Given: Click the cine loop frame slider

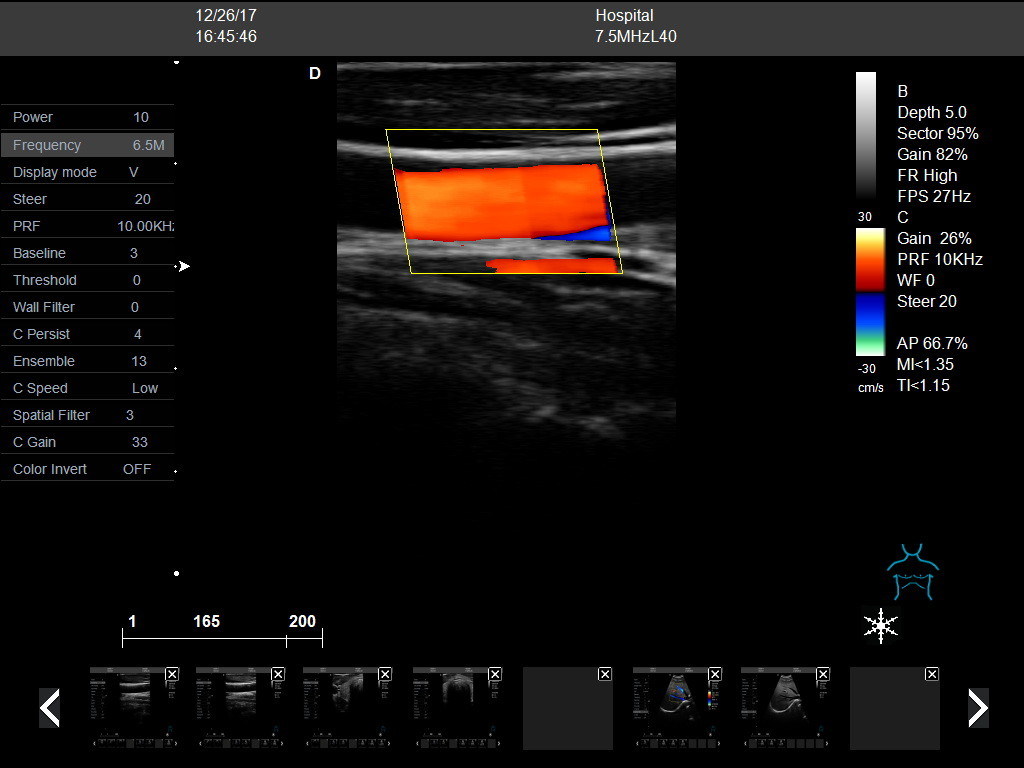Looking at the screenshot, I should click(x=222, y=639).
